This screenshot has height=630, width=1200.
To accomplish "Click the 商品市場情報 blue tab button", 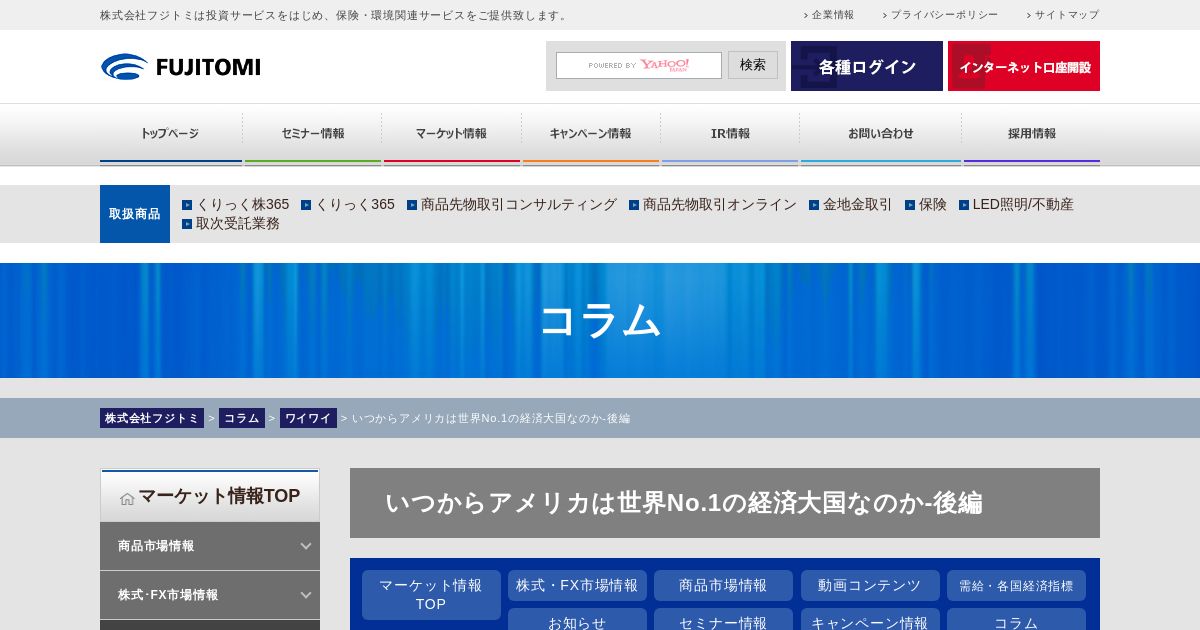I will [723, 585].
